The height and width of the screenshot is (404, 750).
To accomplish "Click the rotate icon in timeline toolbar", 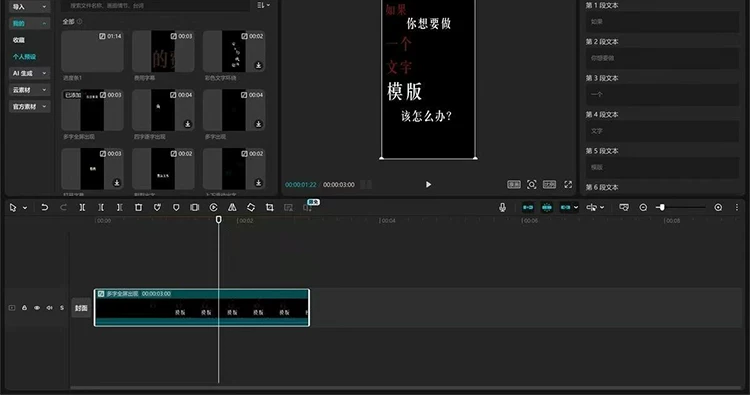I will coord(251,207).
